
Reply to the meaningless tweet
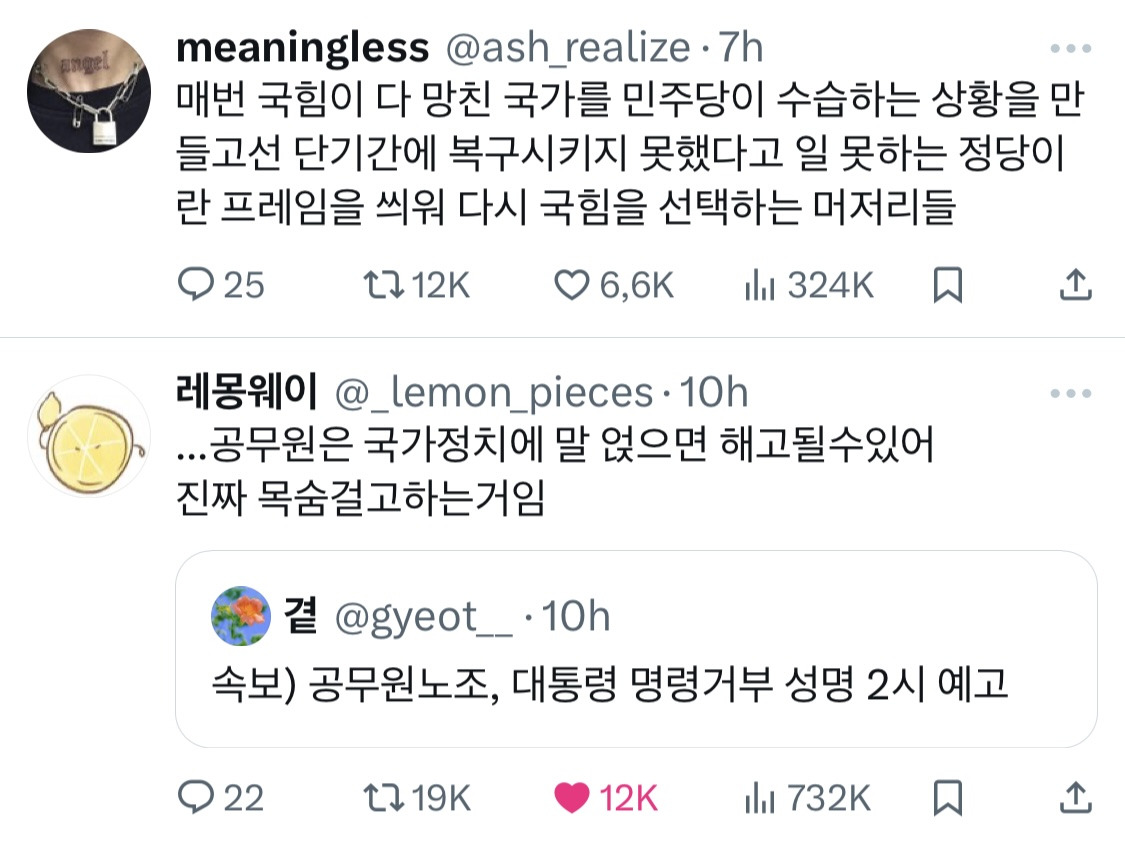click(191, 286)
